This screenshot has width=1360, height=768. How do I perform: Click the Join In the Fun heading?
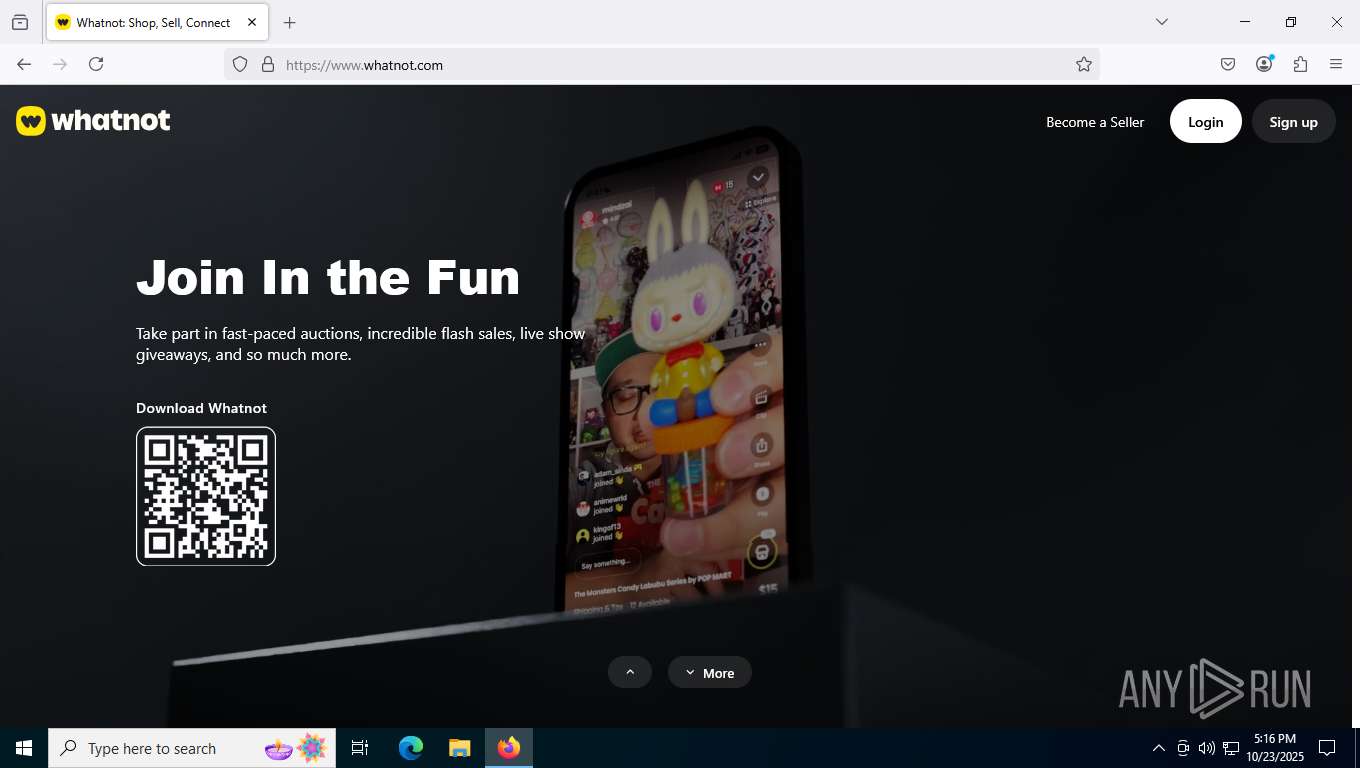(x=328, y=277)
